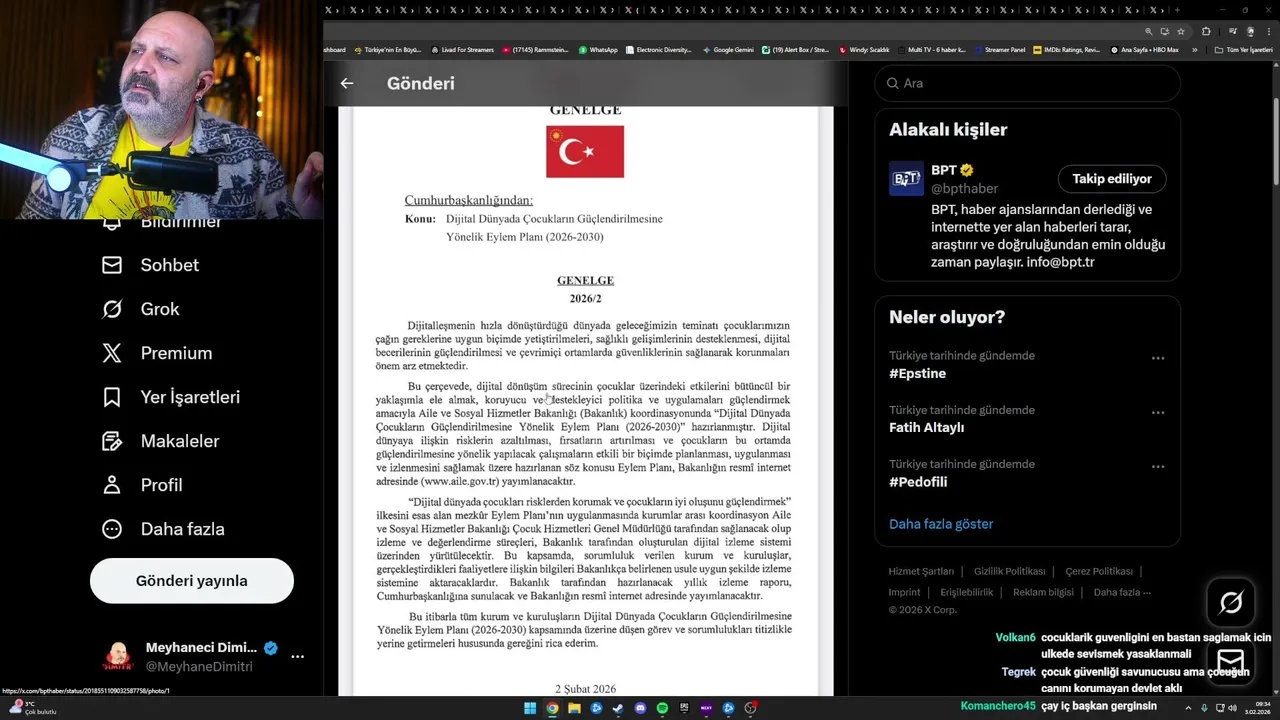Open Multi TV bookmark
The height and width of the screenshot is (720, 1280).
pyautogui.click(x=932, y=50)
